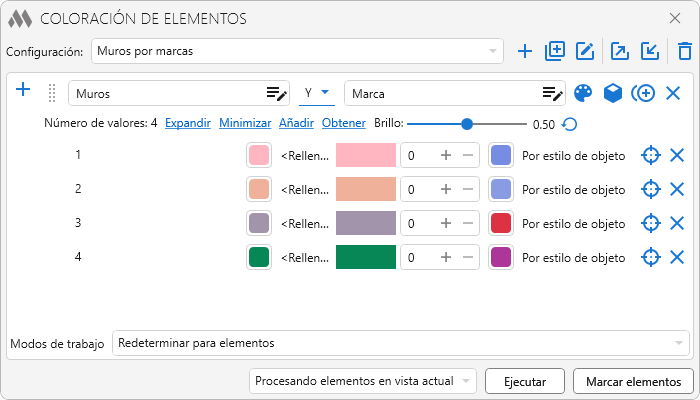700x400 pixels.
Task: Click the Expandir link
Action: click(x=188, y=124)
